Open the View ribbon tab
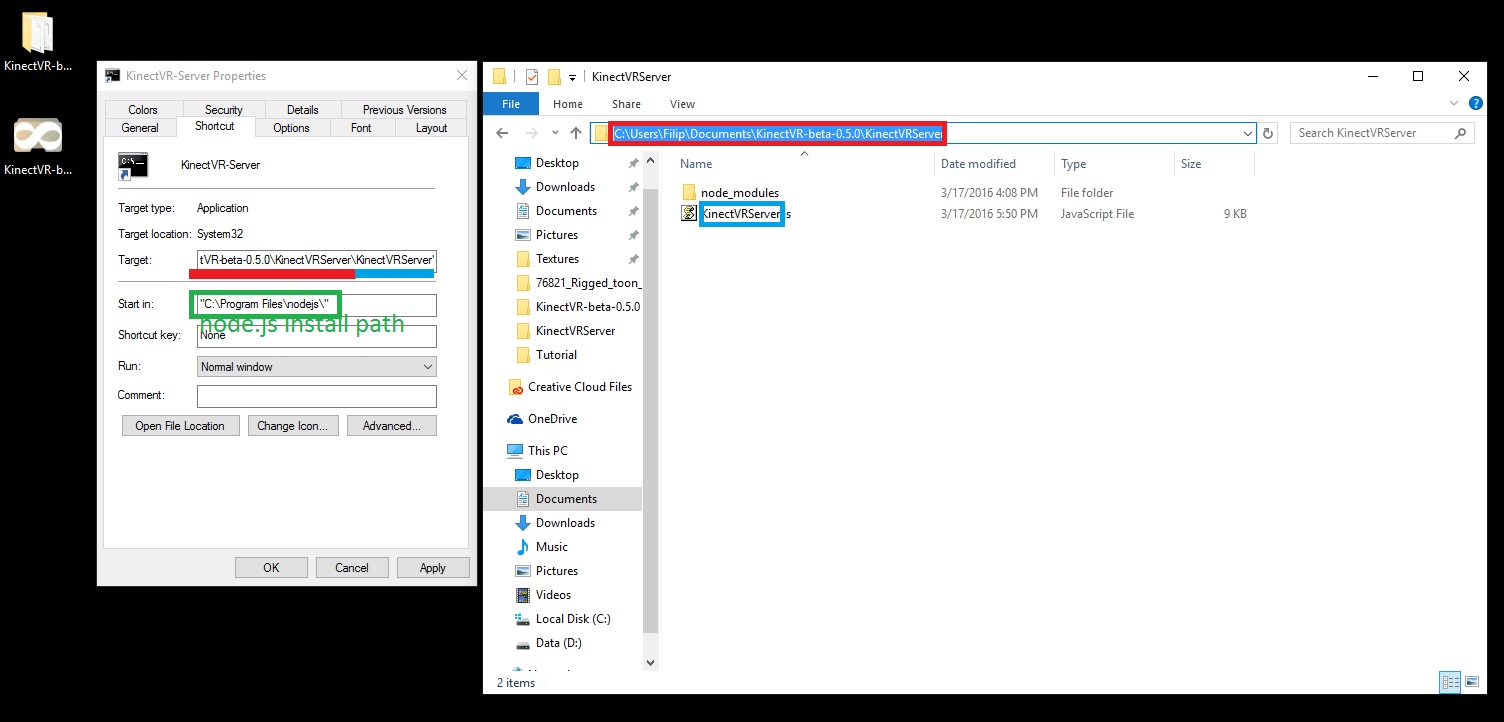Image resolution: width=1504 pixels, height=722 pixels. (682, 104)
